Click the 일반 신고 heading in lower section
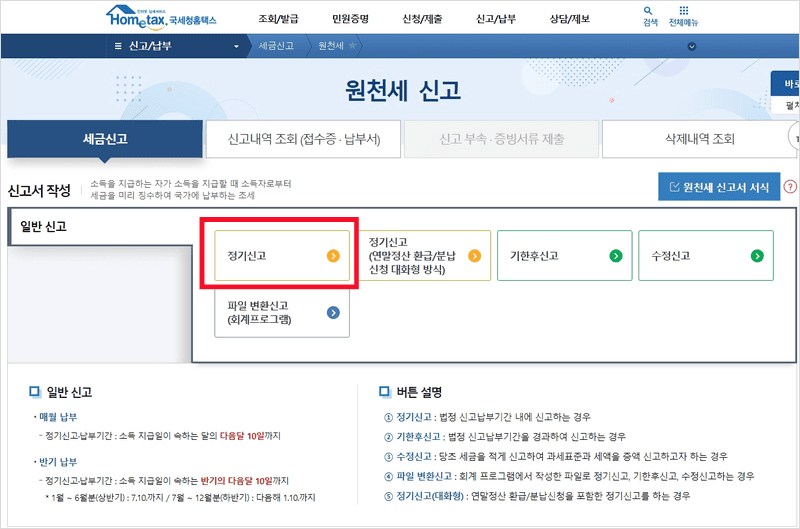 [x=69, y=392]
